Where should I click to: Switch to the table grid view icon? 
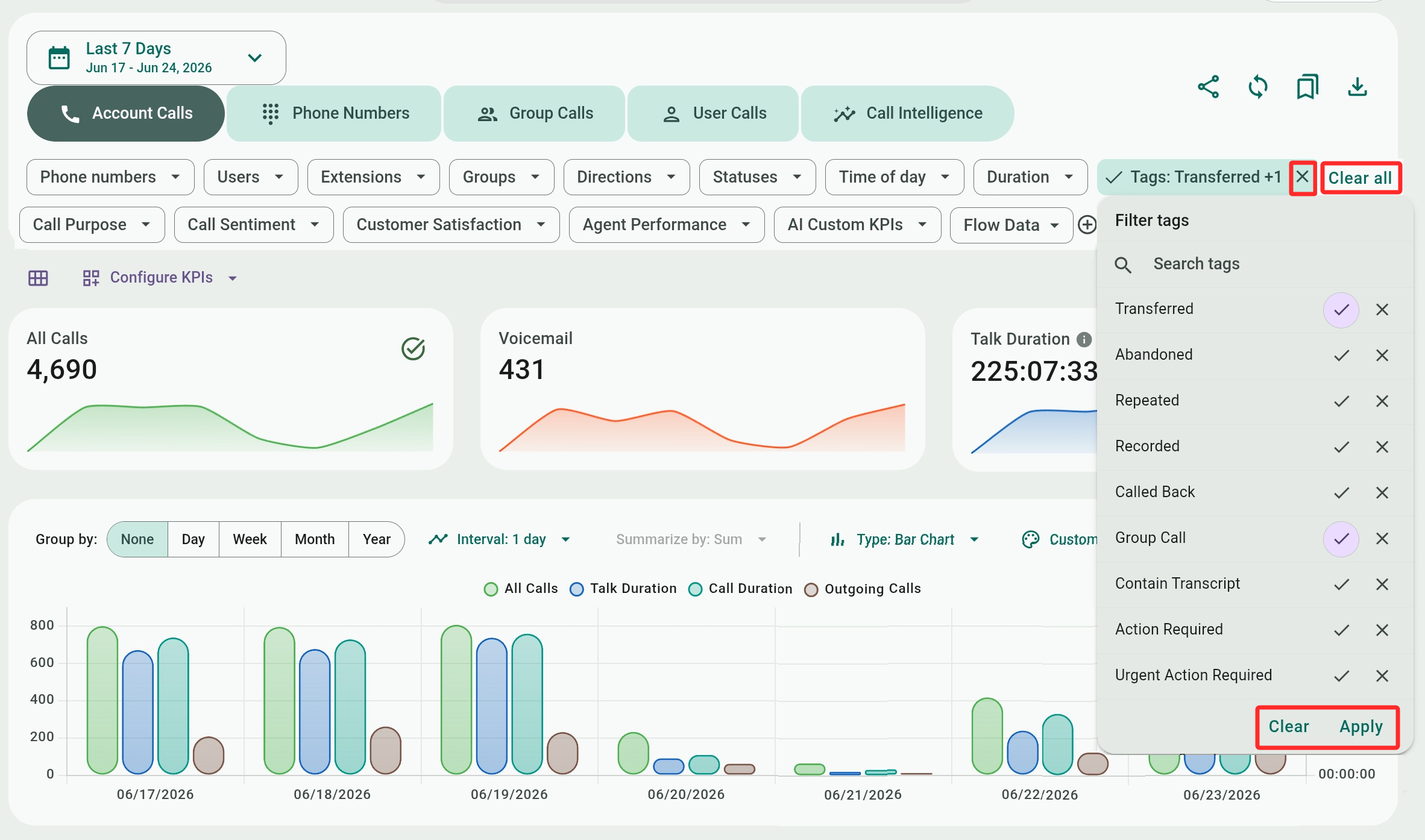pyautogui.click(x=38, y=278)
